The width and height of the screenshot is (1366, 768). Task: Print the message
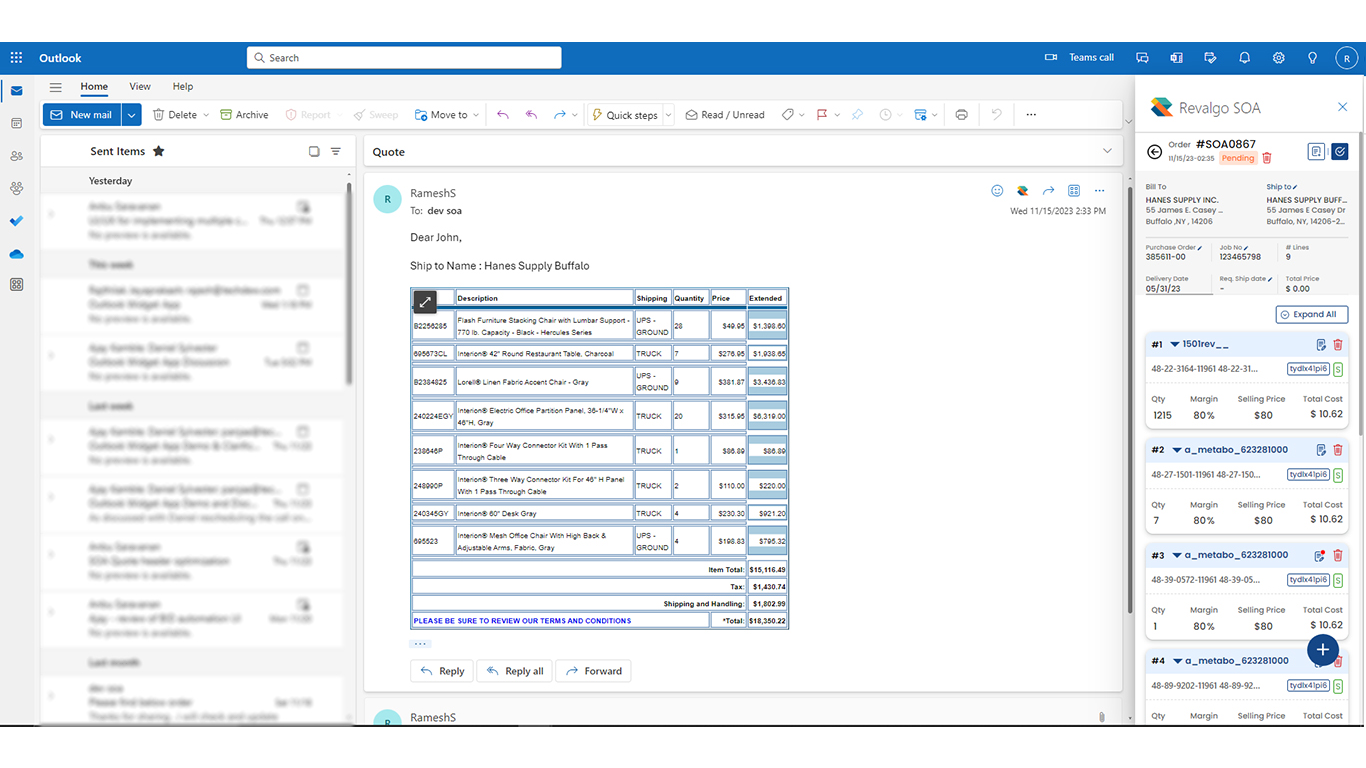pos(961,115)
